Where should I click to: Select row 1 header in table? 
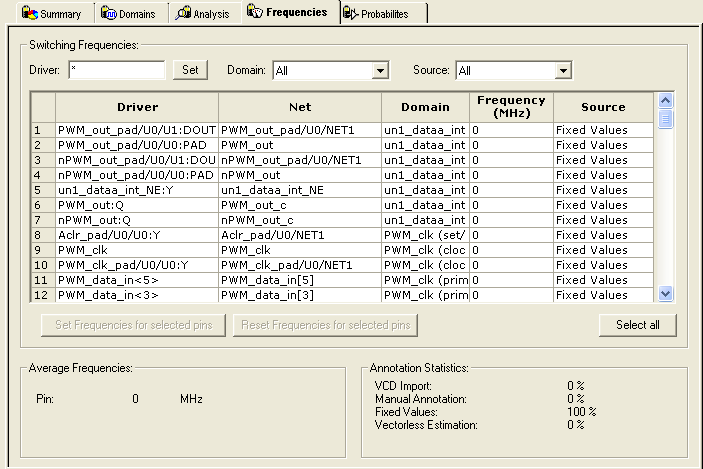[42, 130]
